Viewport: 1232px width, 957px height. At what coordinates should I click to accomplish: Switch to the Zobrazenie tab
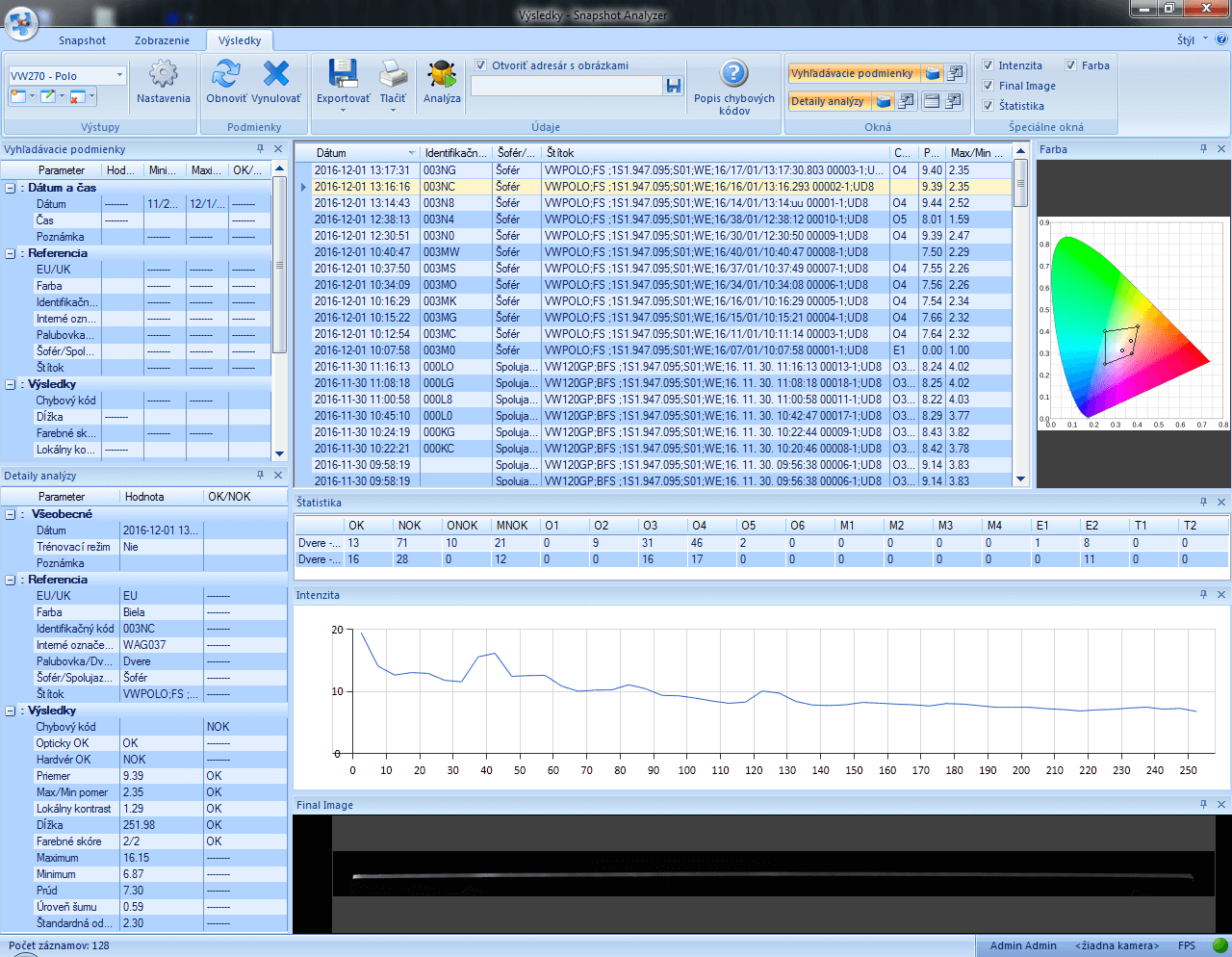162,40
